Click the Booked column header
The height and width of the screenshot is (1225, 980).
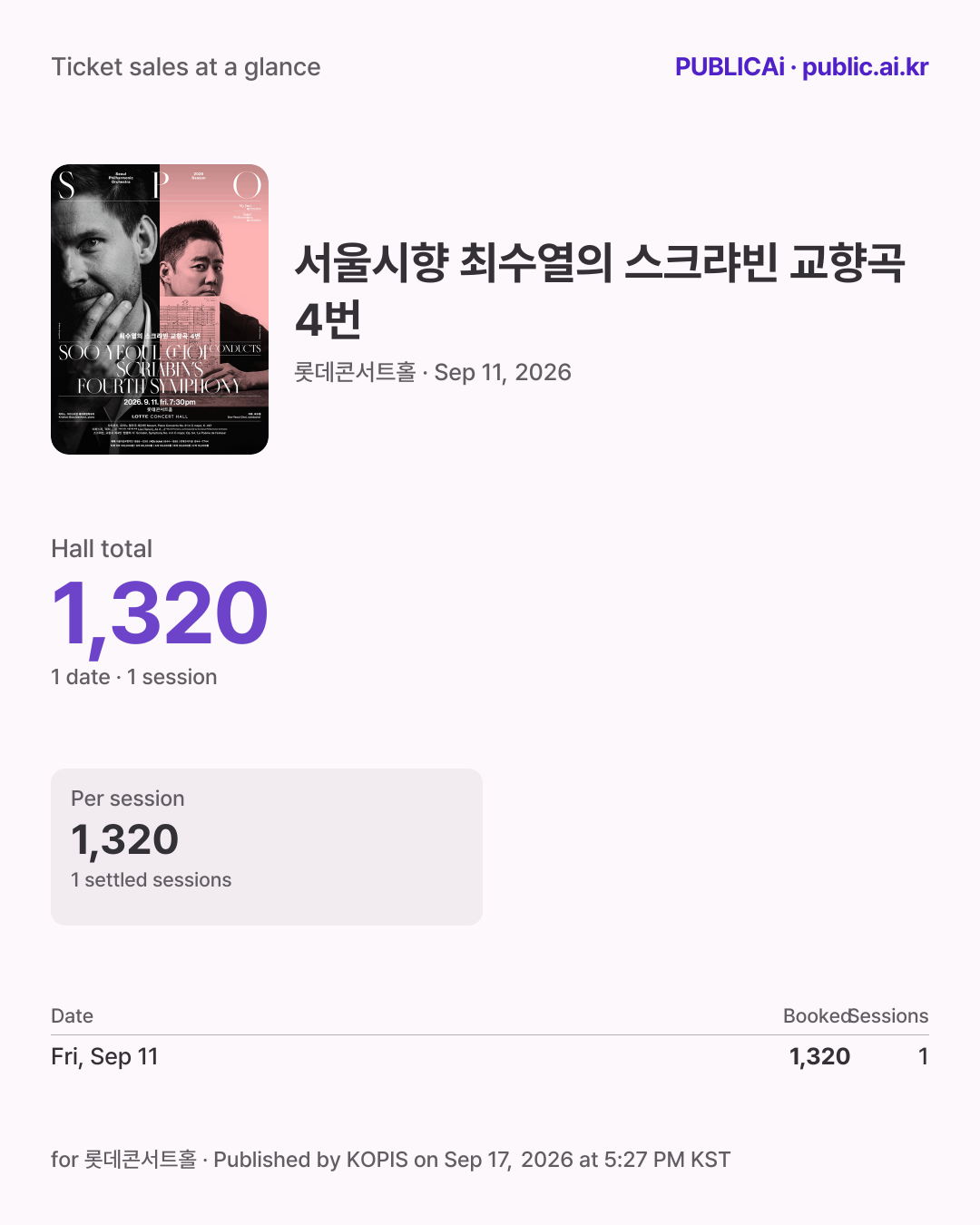click(817, 1016)
